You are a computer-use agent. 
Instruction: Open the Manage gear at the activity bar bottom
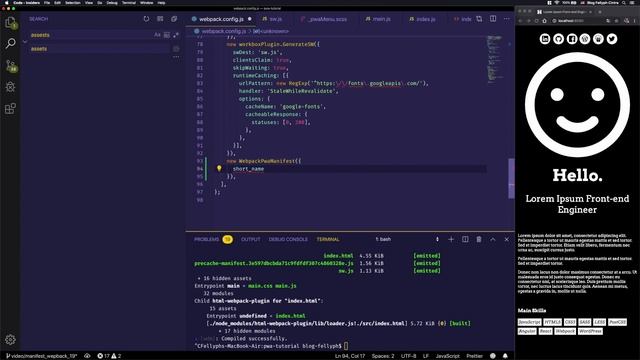pos(10,339)
